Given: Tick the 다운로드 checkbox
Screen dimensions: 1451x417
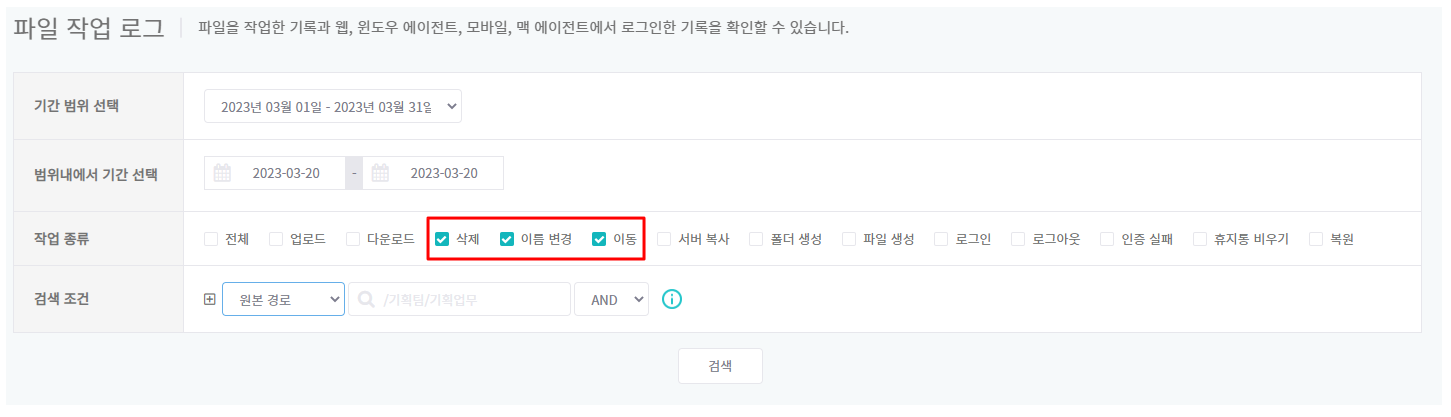Looking at the screenshot, I should point(353,239).
